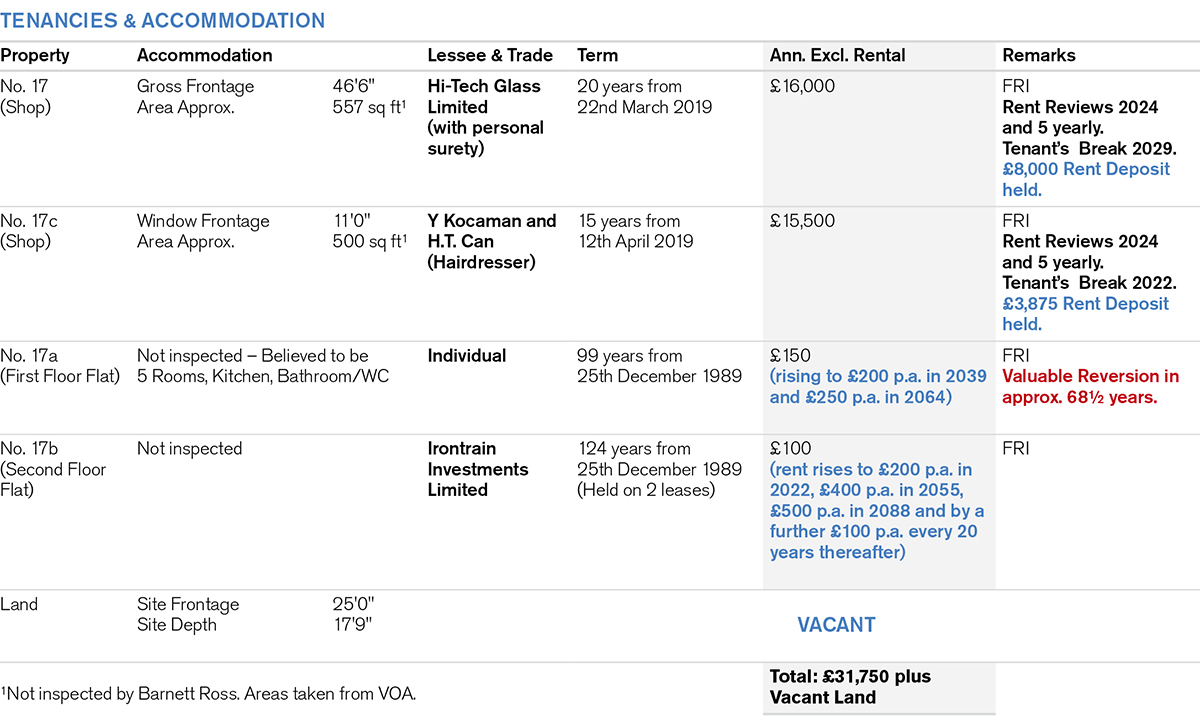Select the No. 17a First Floor Flat cell
Image resolution: width=1200 pixels, height=724 pixels.
(60, 366)
